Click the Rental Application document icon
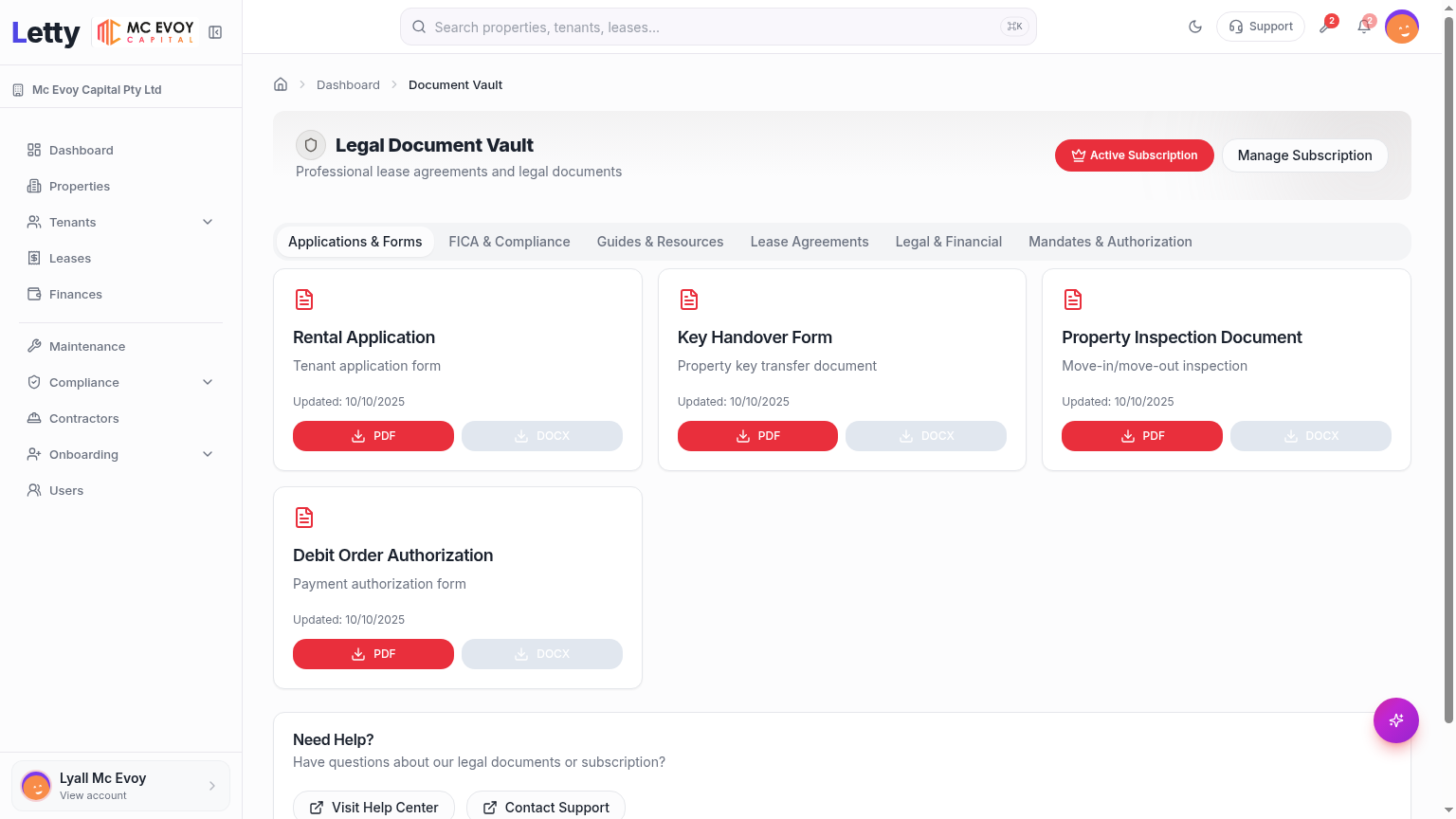The image size is (1456, 819). point(304,300)
